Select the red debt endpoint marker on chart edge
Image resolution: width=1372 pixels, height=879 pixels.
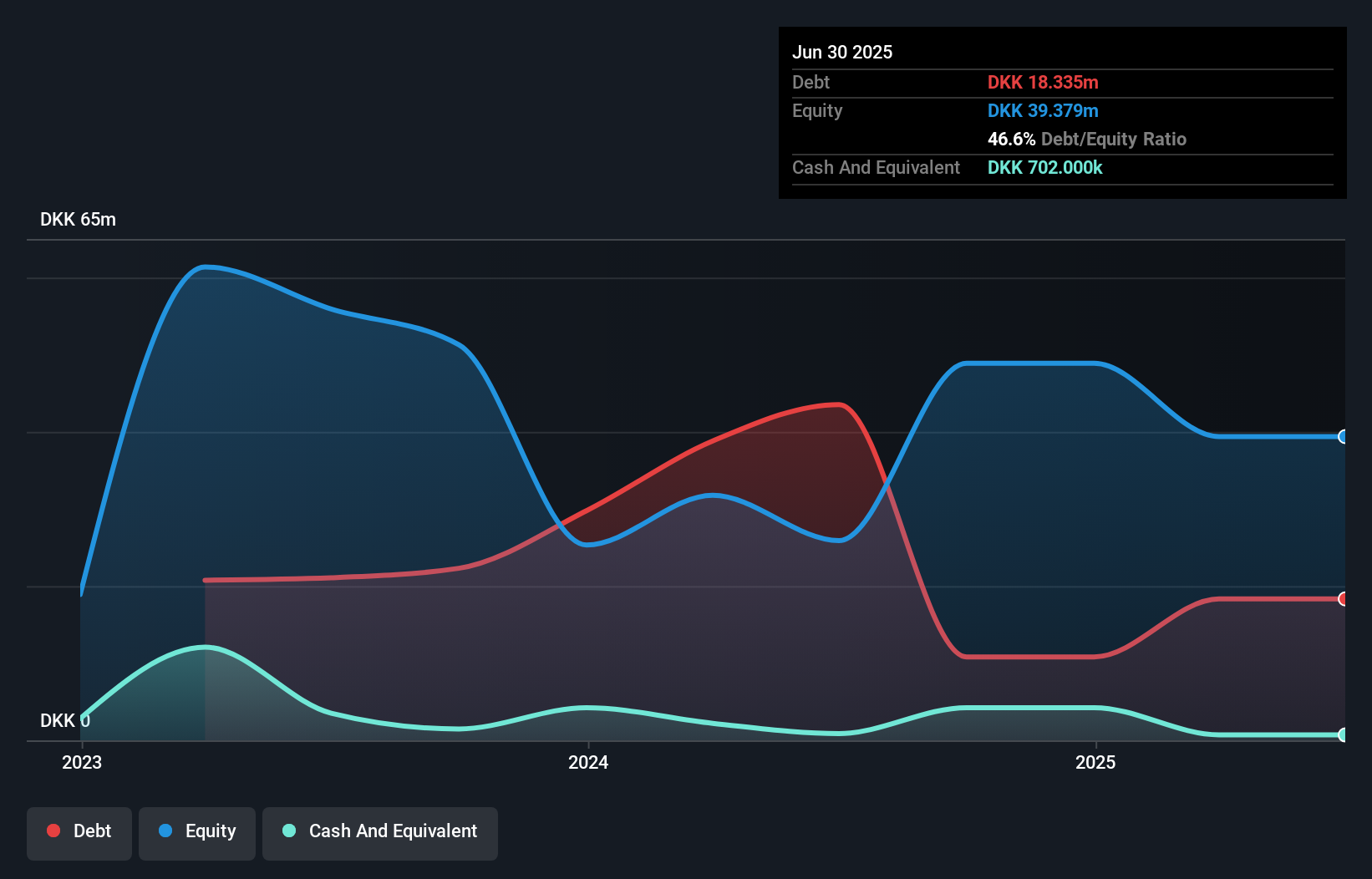[1344, 598]
